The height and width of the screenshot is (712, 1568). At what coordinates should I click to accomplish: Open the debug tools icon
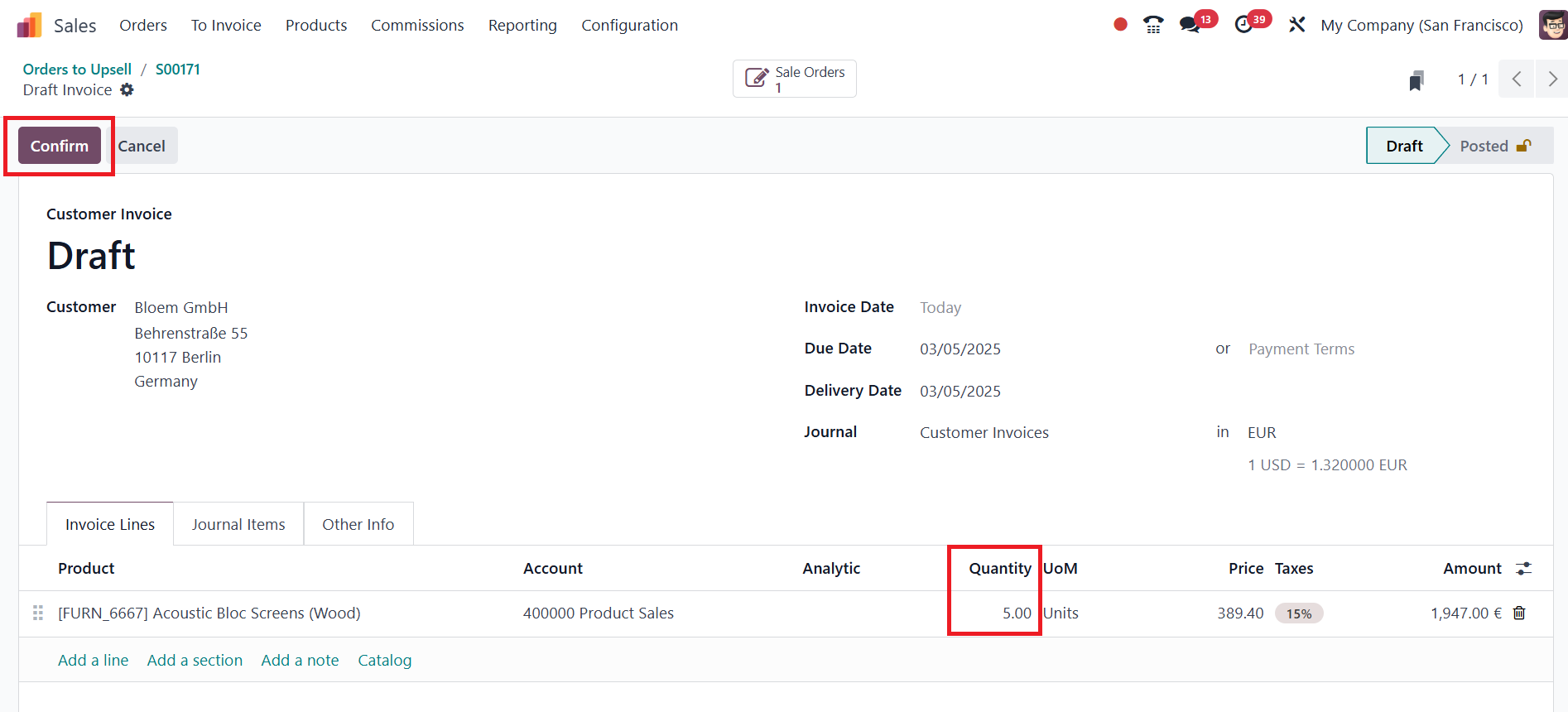tap(1296, 25)
